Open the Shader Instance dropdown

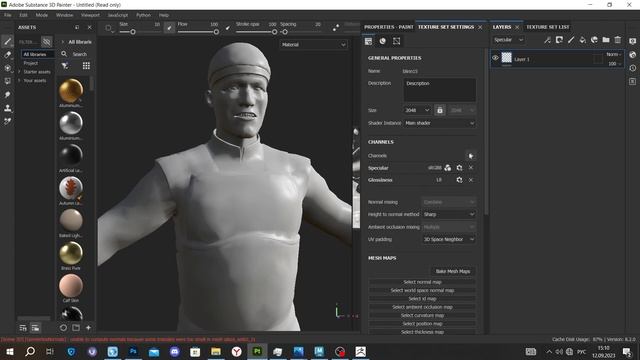pyautogui.click(x=440, y=123)
